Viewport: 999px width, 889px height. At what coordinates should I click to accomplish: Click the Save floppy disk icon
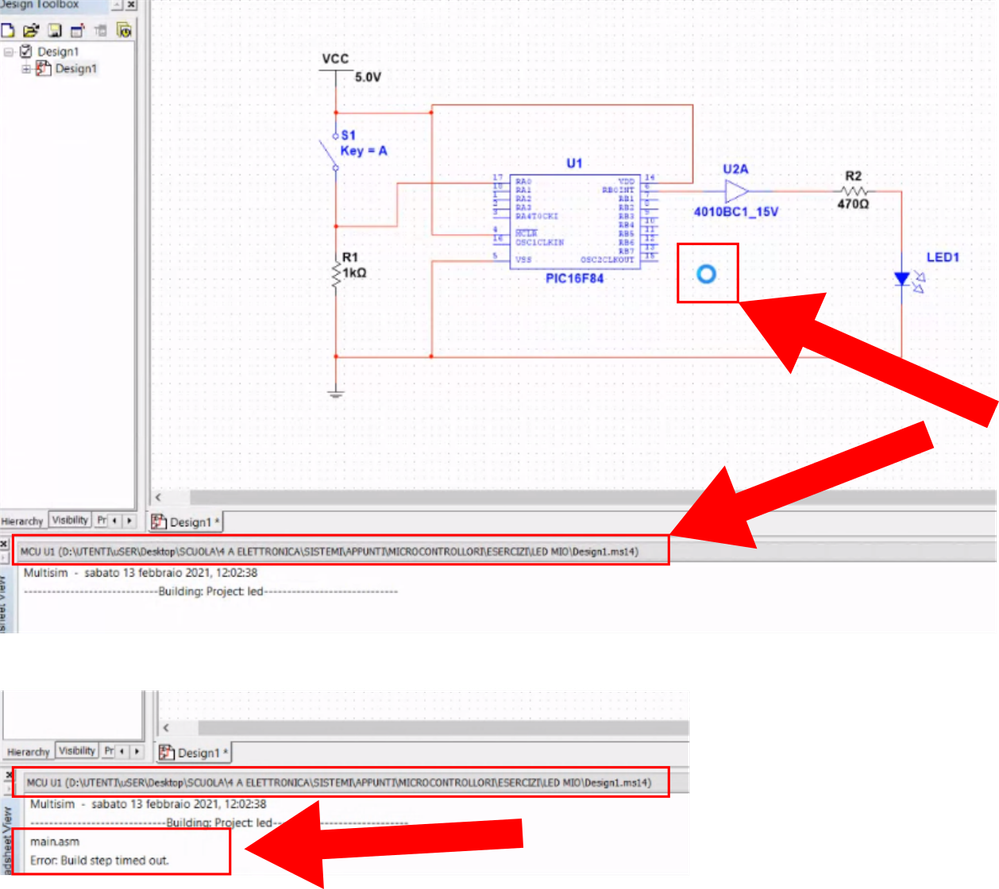pyautogui.click(x=55, y=30)
